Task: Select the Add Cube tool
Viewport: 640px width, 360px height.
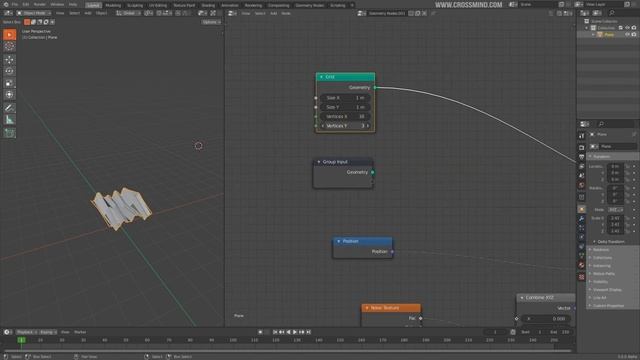Action: click(9, 133)
